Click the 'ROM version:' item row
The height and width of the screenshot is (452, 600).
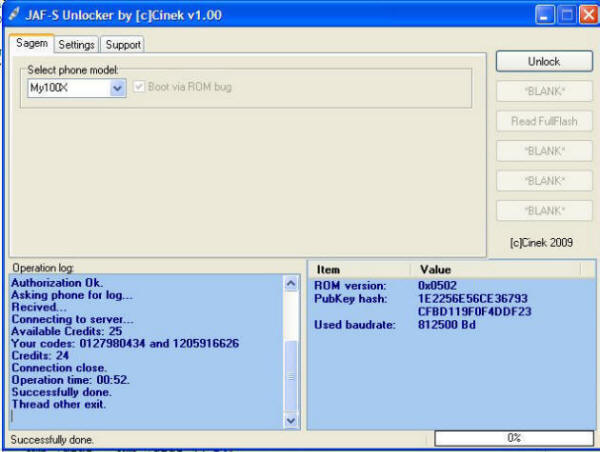tap(350, 286)
